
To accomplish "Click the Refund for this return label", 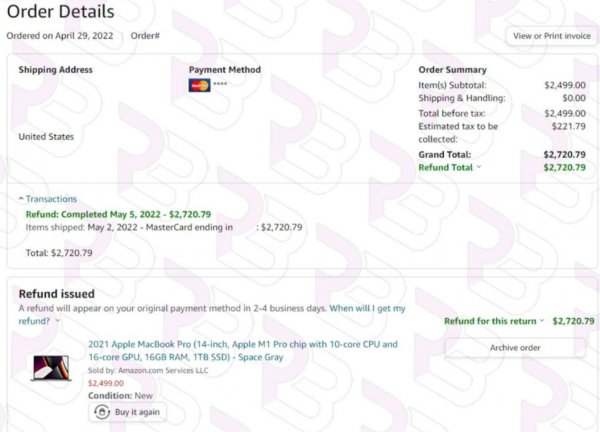I will tap(490, 321).
